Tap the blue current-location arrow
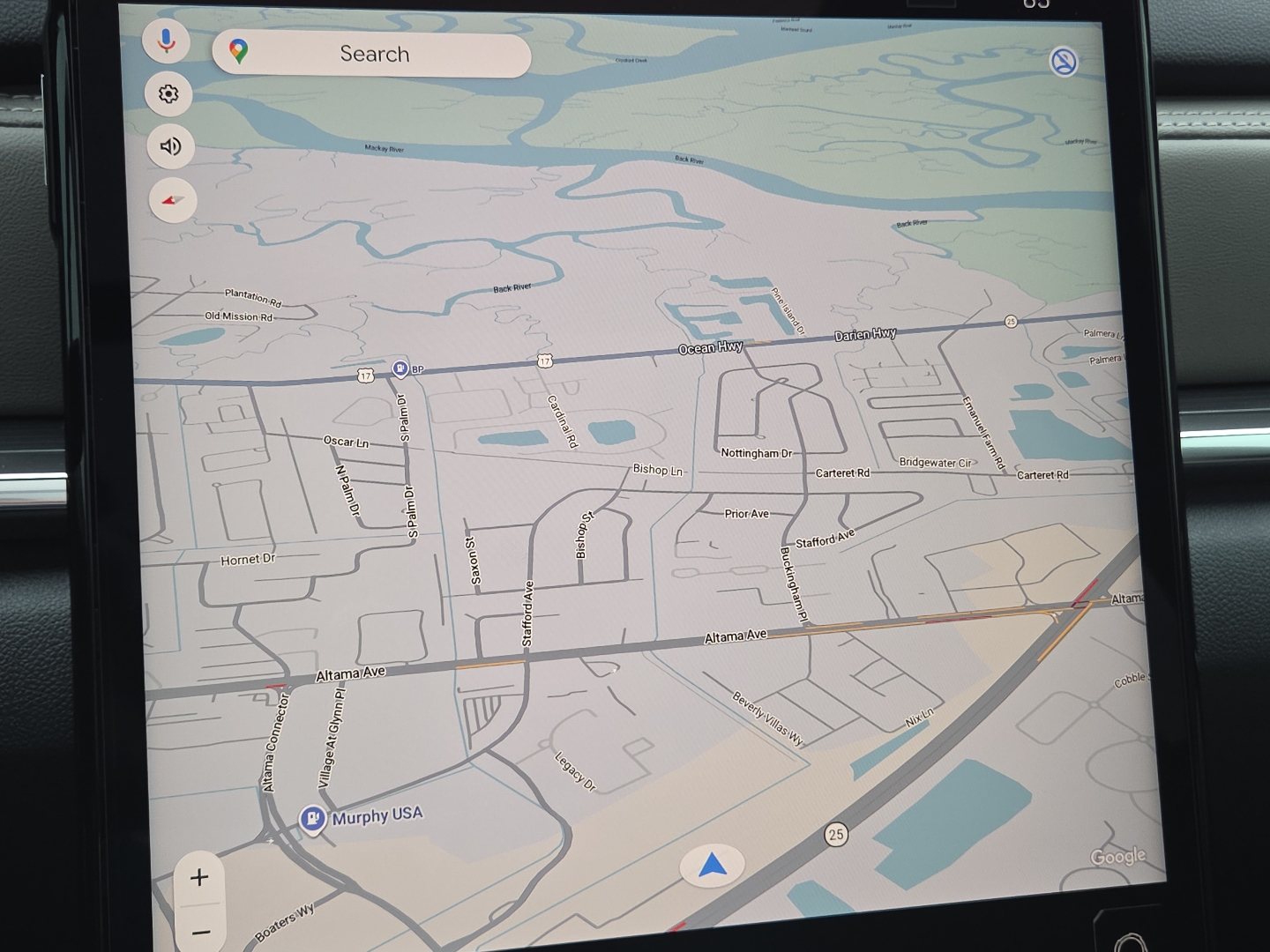1270x952 pixels. point(713,866)
